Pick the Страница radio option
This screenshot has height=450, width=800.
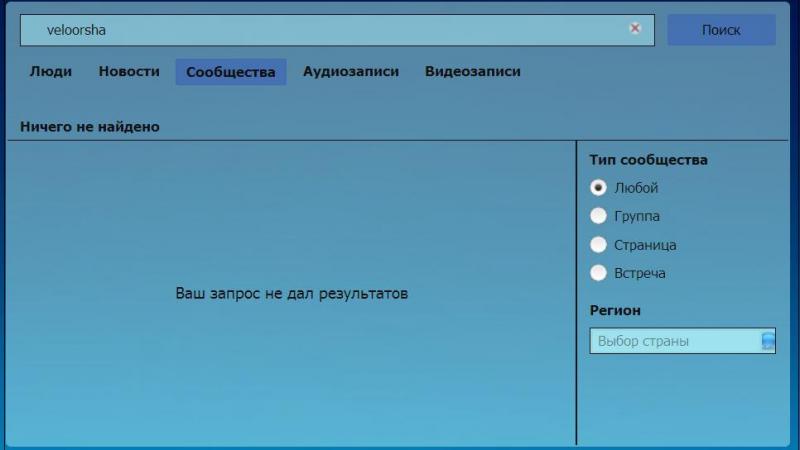598,245
